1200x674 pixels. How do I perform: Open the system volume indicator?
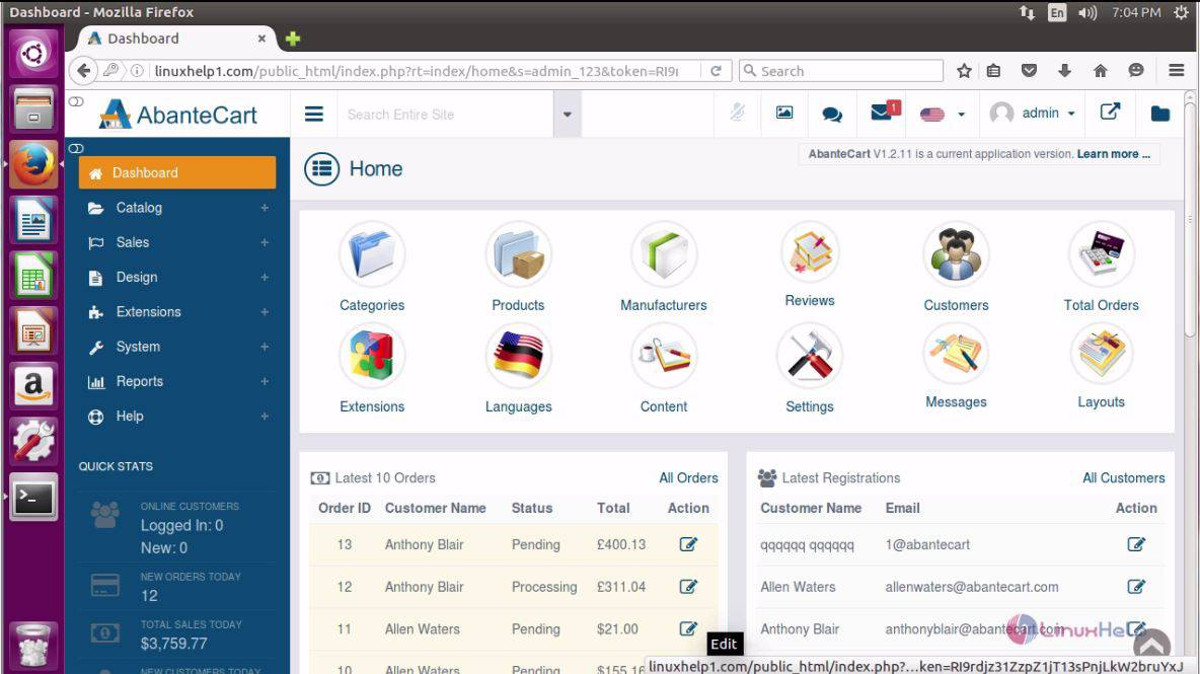click(1089, 12)
